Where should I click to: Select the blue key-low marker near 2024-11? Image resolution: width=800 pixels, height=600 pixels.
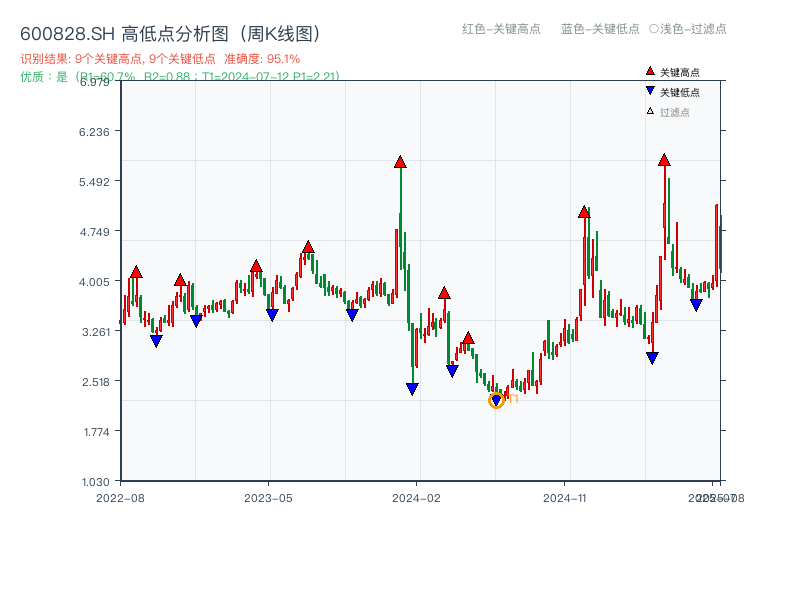[x=653, y=355]
